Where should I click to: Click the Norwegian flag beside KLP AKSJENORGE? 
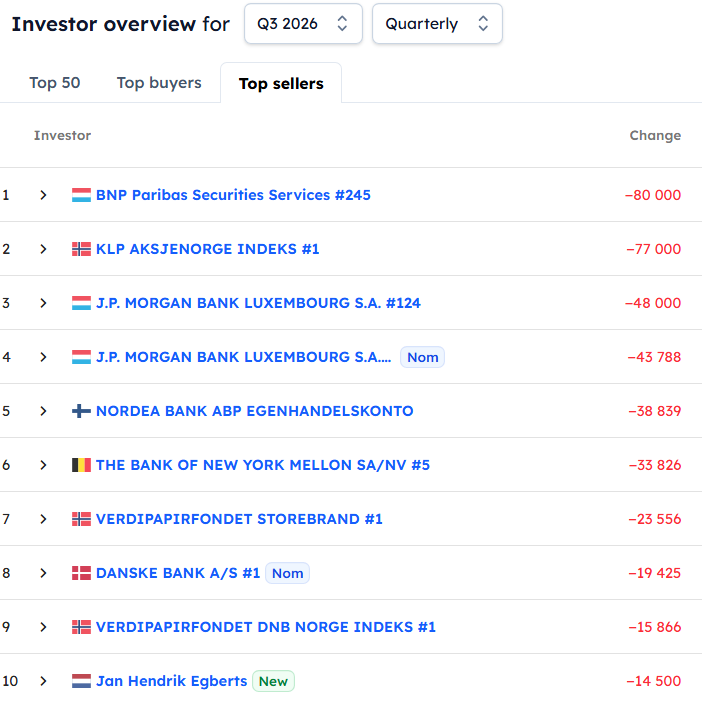pyautogui.click(x=81, y=249)
